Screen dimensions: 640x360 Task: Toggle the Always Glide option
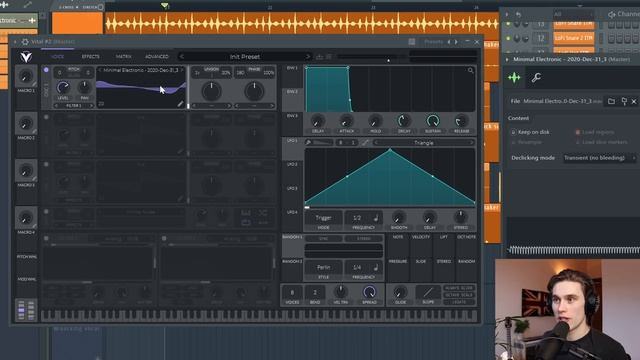tap(459, 288)
